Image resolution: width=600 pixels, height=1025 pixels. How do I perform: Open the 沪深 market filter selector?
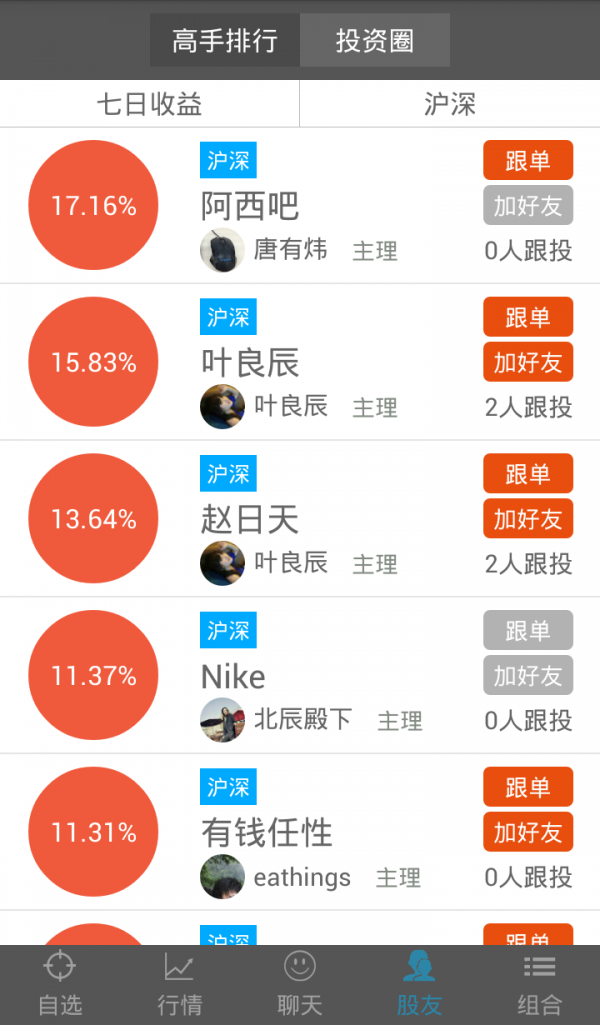click(x=450, y=103)
